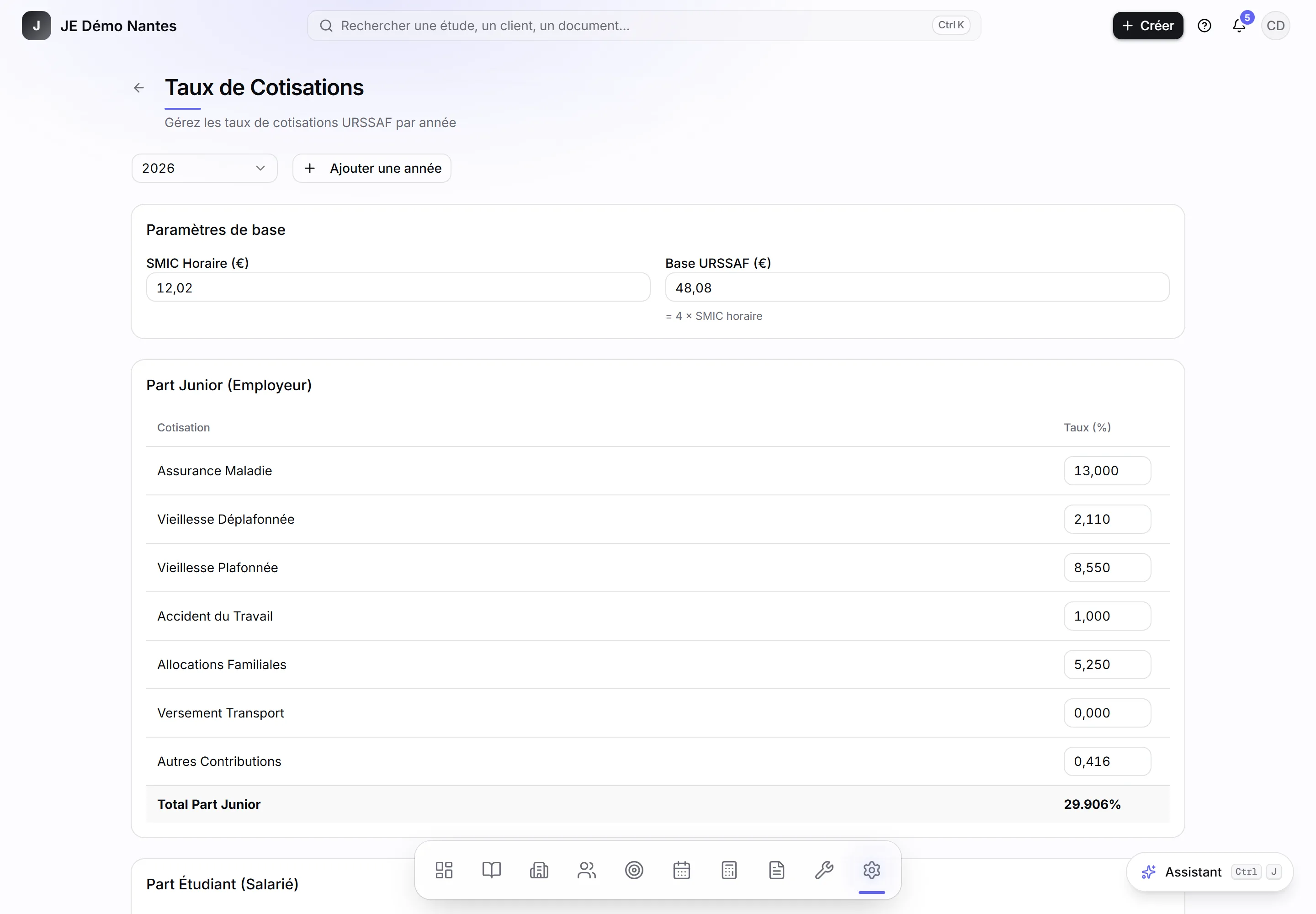Edit the Accident du Travail rate field
The width and height of the screenshot is (1316, 914).
1107,616
